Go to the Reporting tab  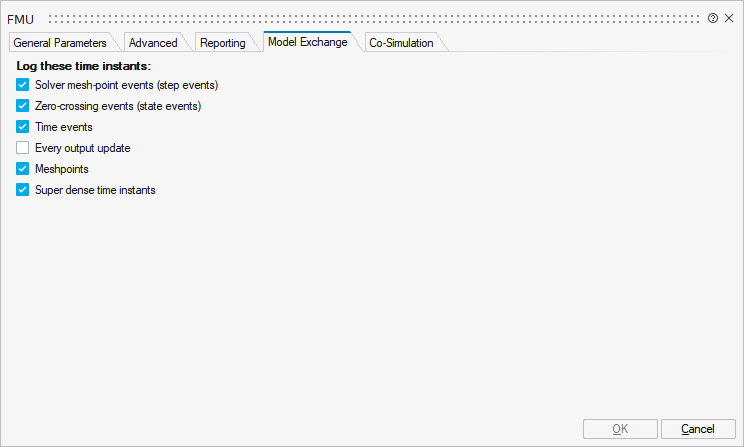tap(222, 43)
